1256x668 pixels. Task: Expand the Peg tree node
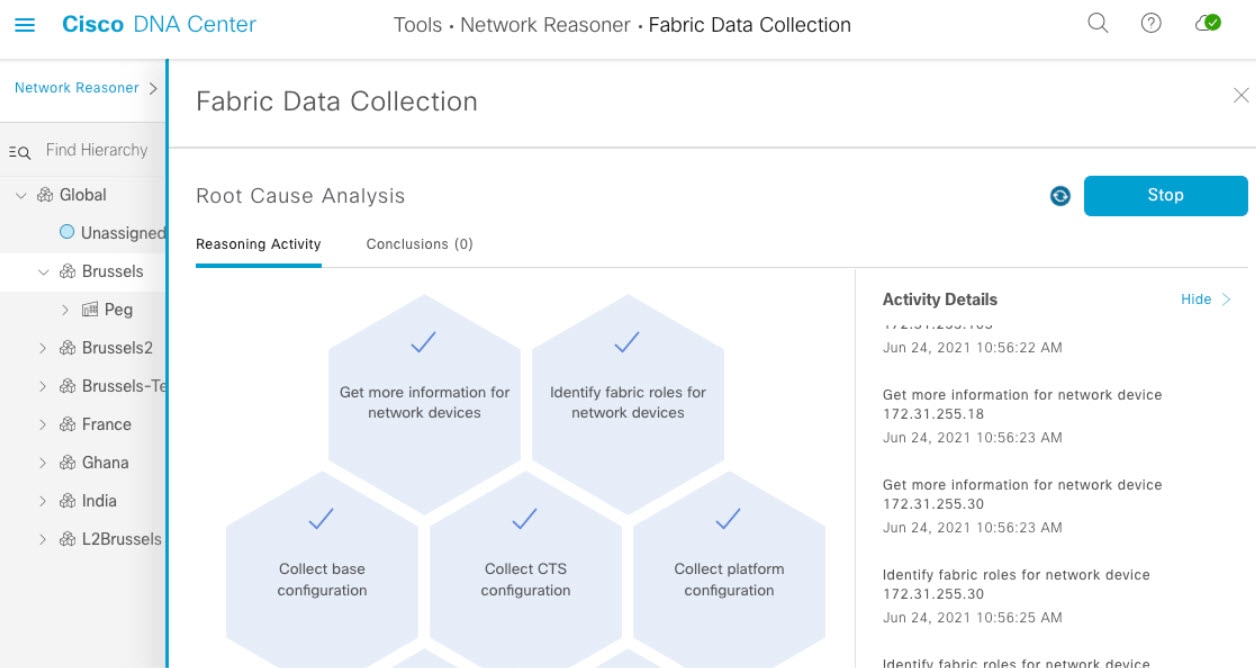65,309
